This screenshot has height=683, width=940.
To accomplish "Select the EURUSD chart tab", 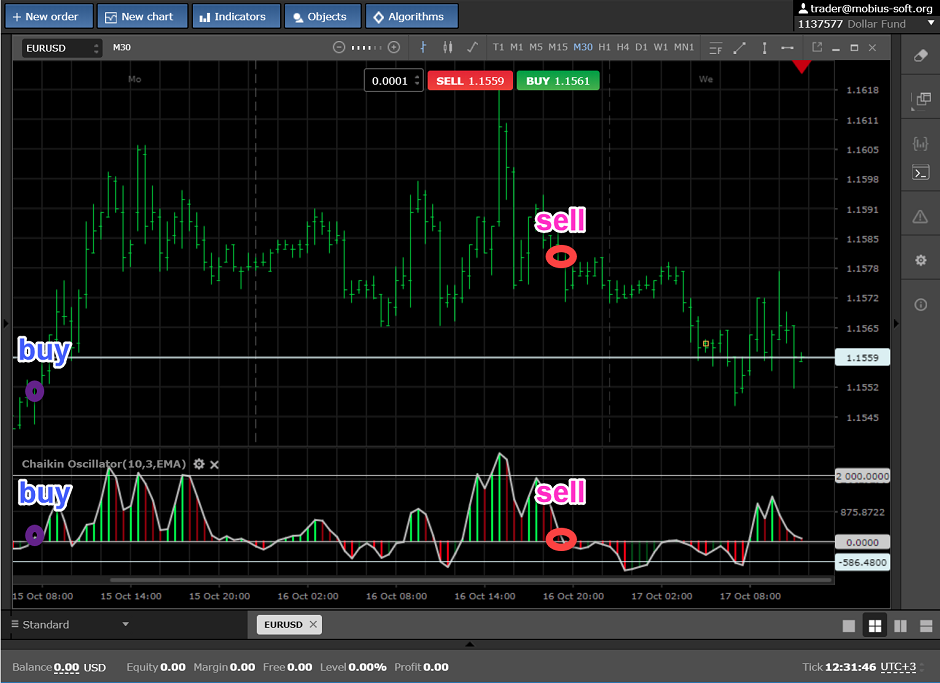I will 283,625.
